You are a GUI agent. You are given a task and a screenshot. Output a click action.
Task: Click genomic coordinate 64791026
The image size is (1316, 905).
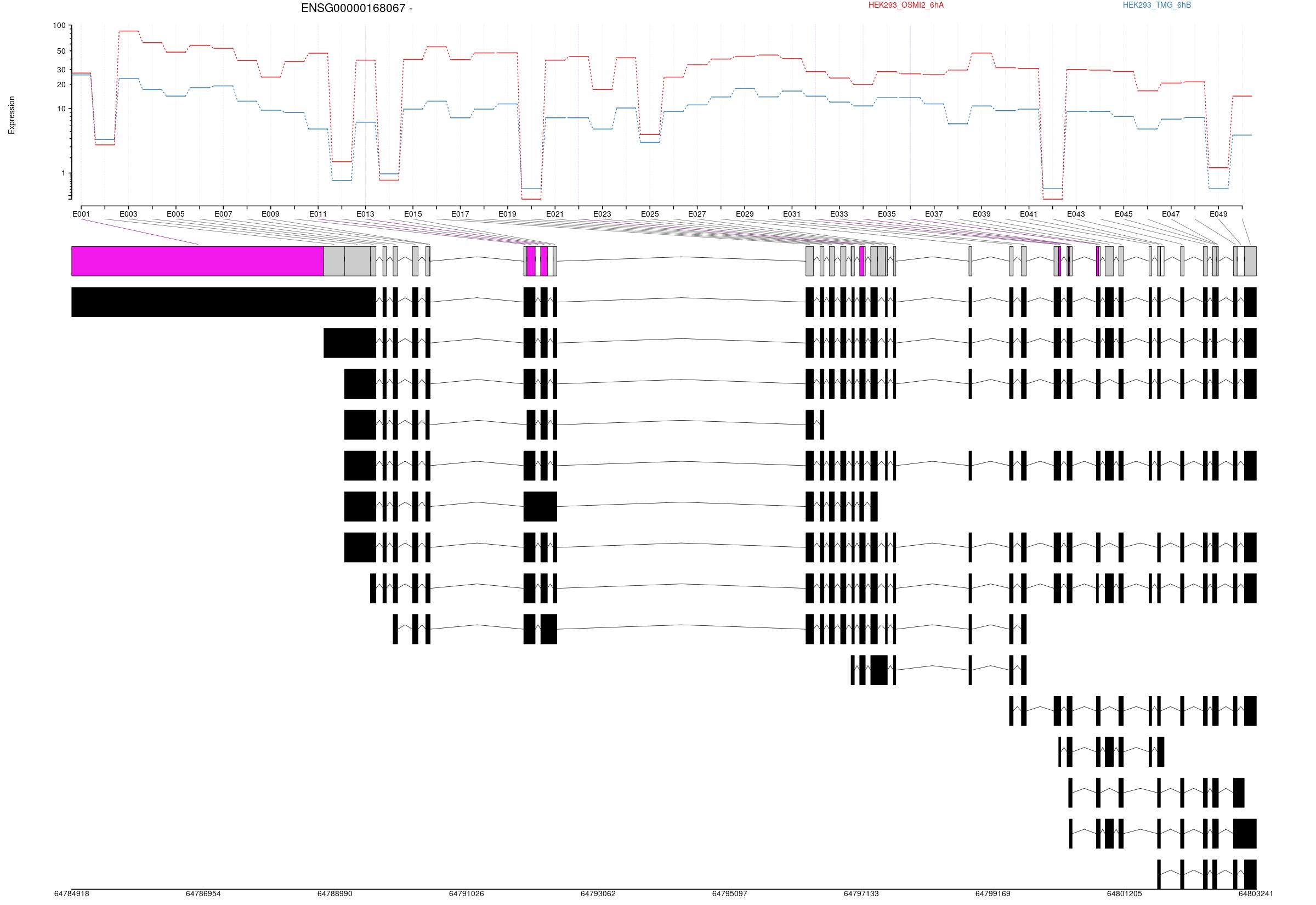(x=467, y=893)
